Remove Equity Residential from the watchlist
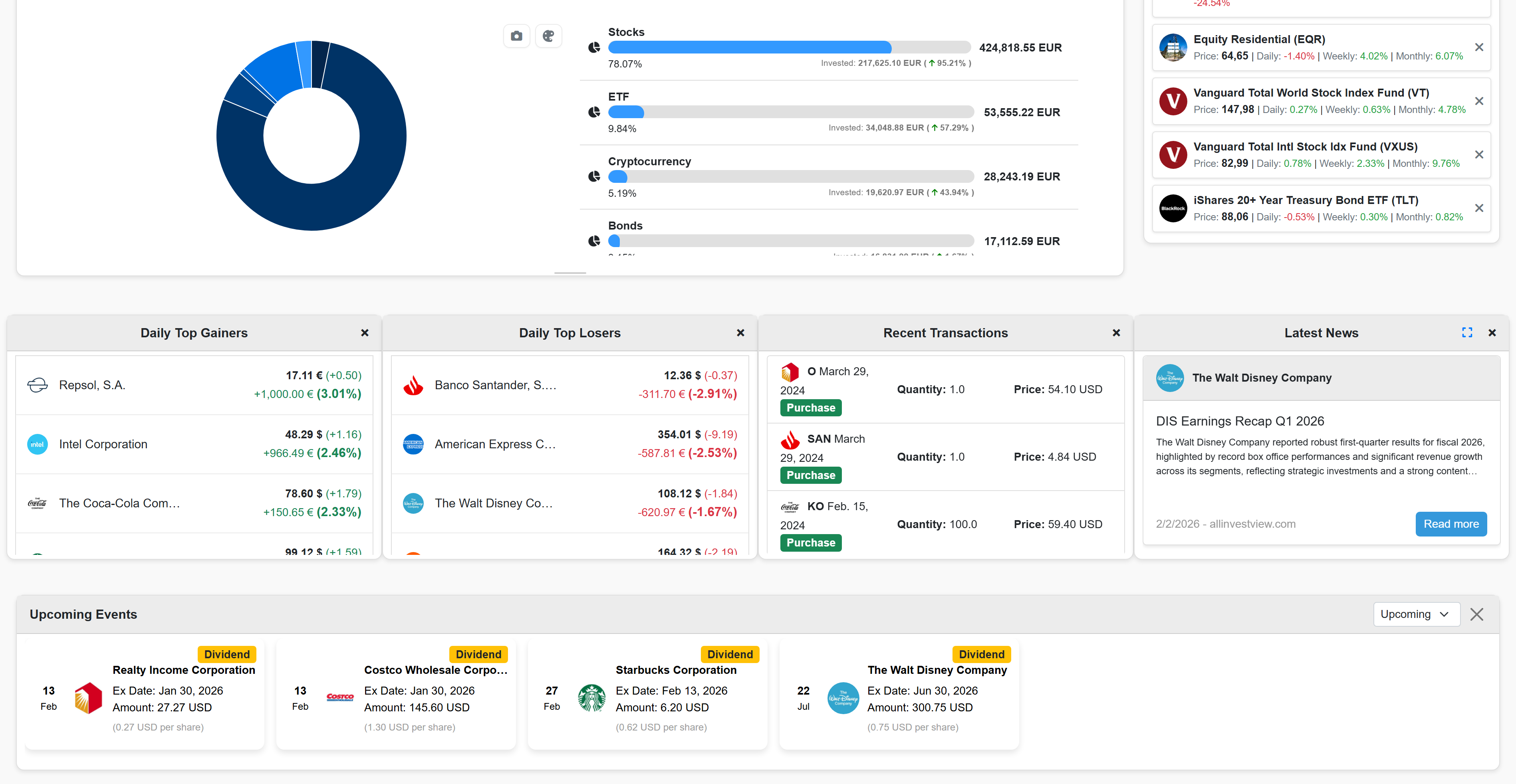The height and width of the screenshot is (784, 1516). 1479,47
